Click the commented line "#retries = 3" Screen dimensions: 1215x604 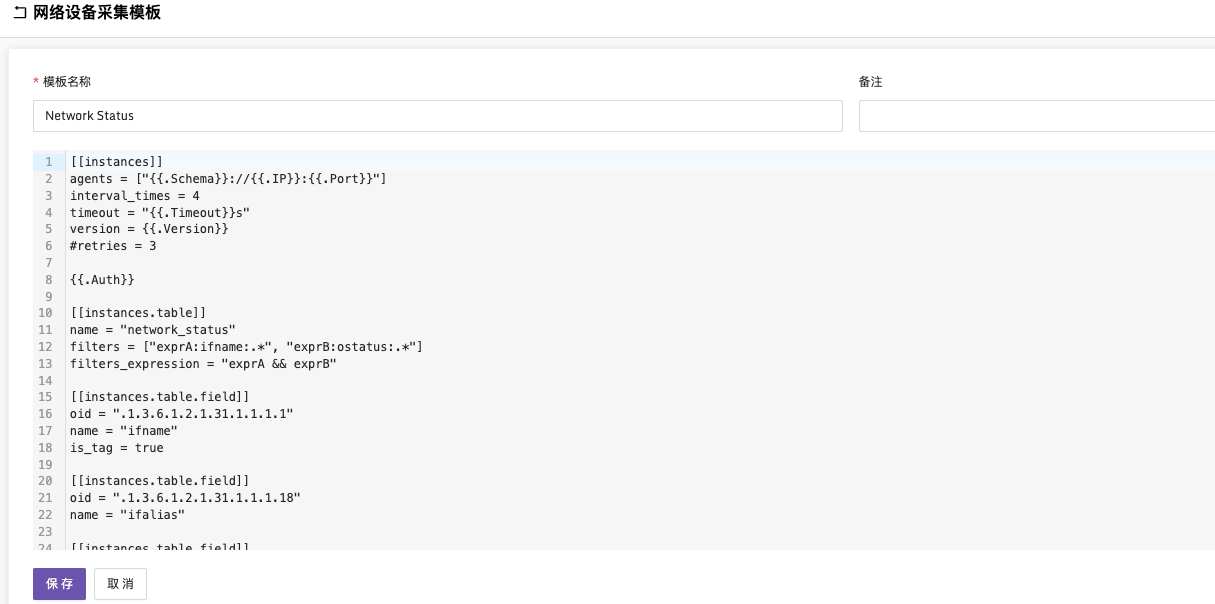coord(113,246)
